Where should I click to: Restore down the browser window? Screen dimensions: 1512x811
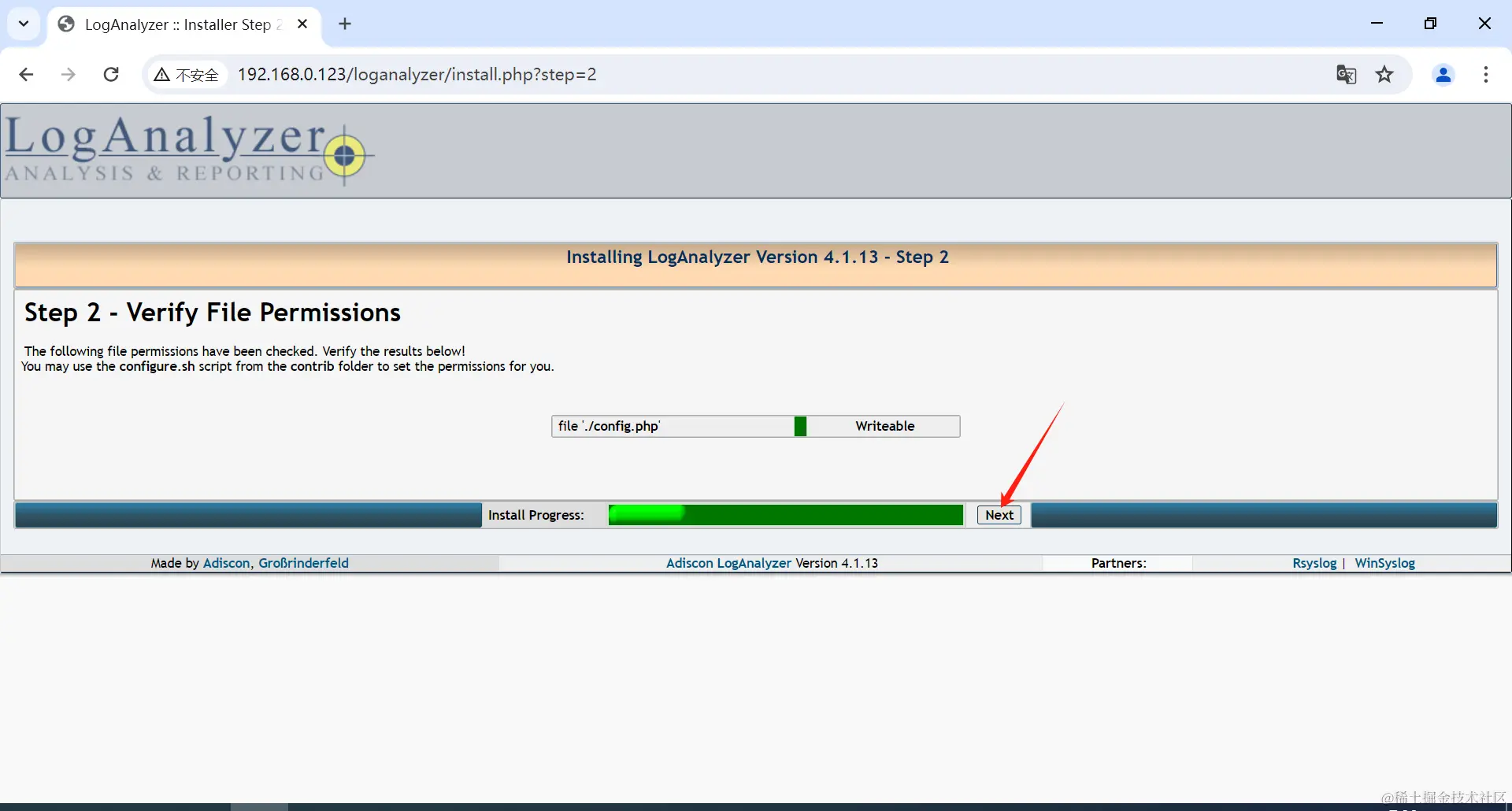(1430, 24)
